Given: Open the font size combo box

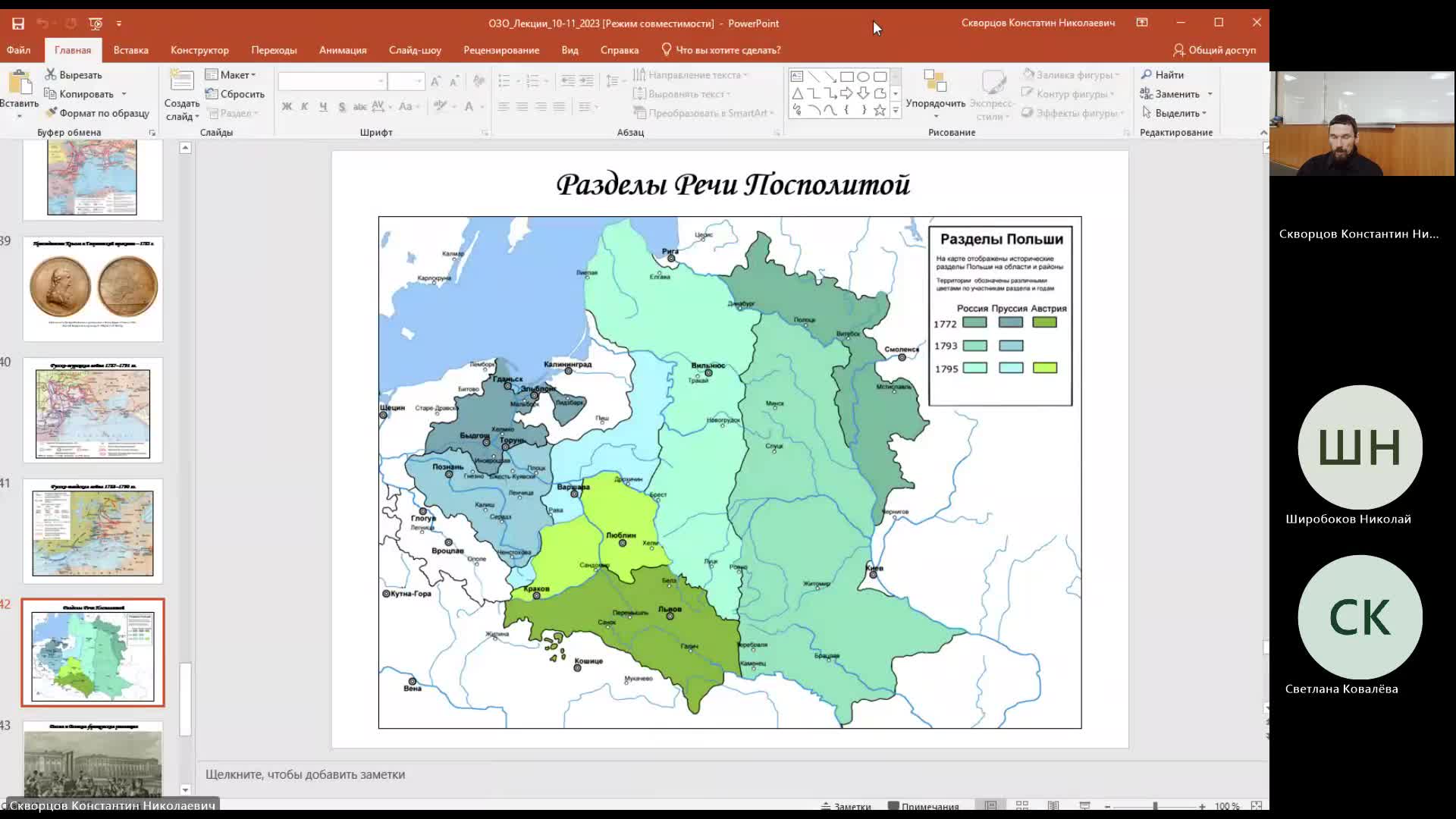Looking at the screenshot, I should point(406,80).
